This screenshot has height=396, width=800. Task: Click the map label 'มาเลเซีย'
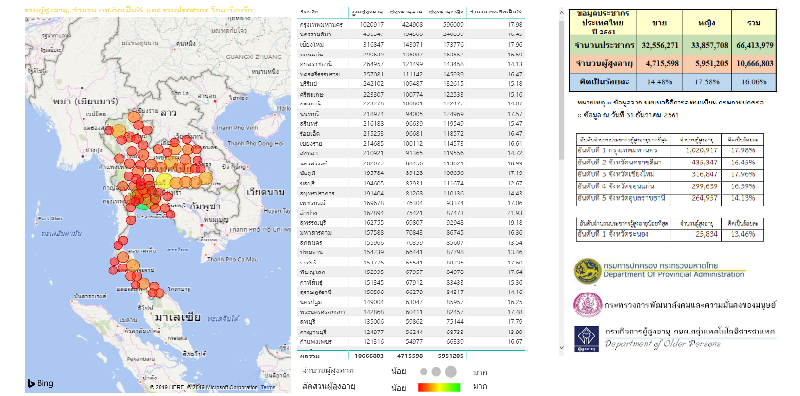pyautogui.click(x=178, y=318)
